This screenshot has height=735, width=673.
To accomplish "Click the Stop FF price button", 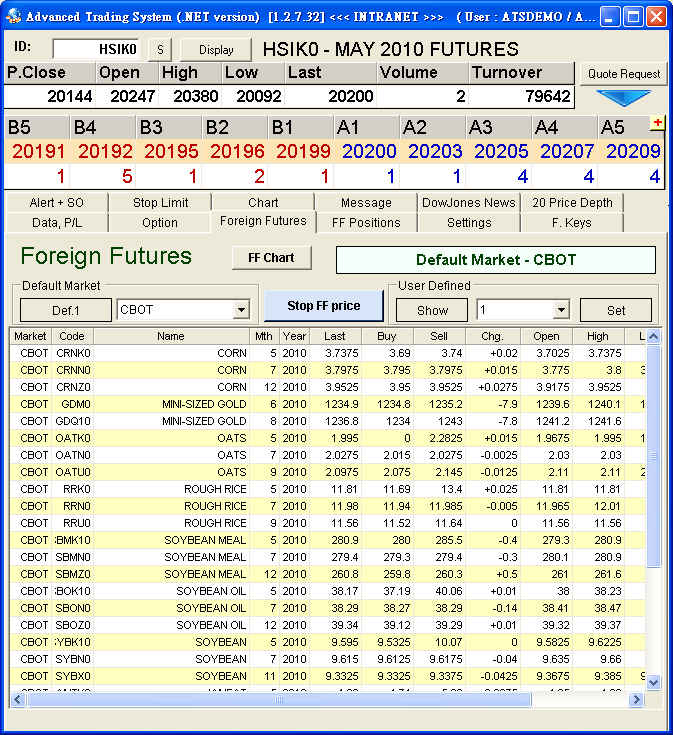I will tap(325, 305).
